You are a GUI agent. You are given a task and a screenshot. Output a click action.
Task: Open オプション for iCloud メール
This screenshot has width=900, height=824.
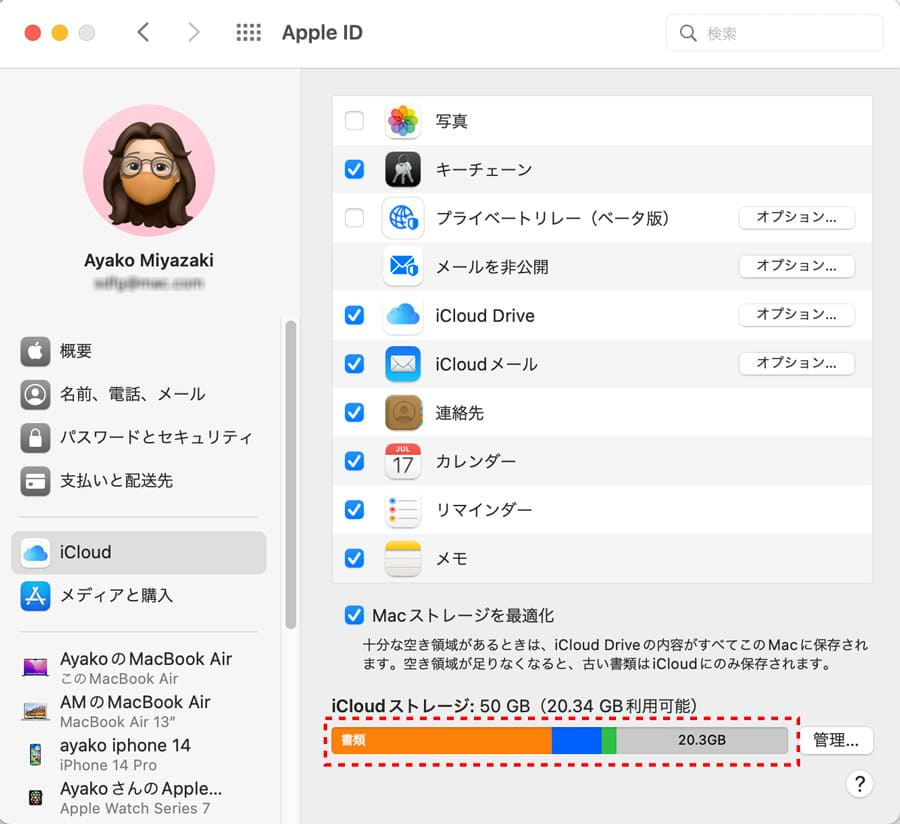[797, 363]
